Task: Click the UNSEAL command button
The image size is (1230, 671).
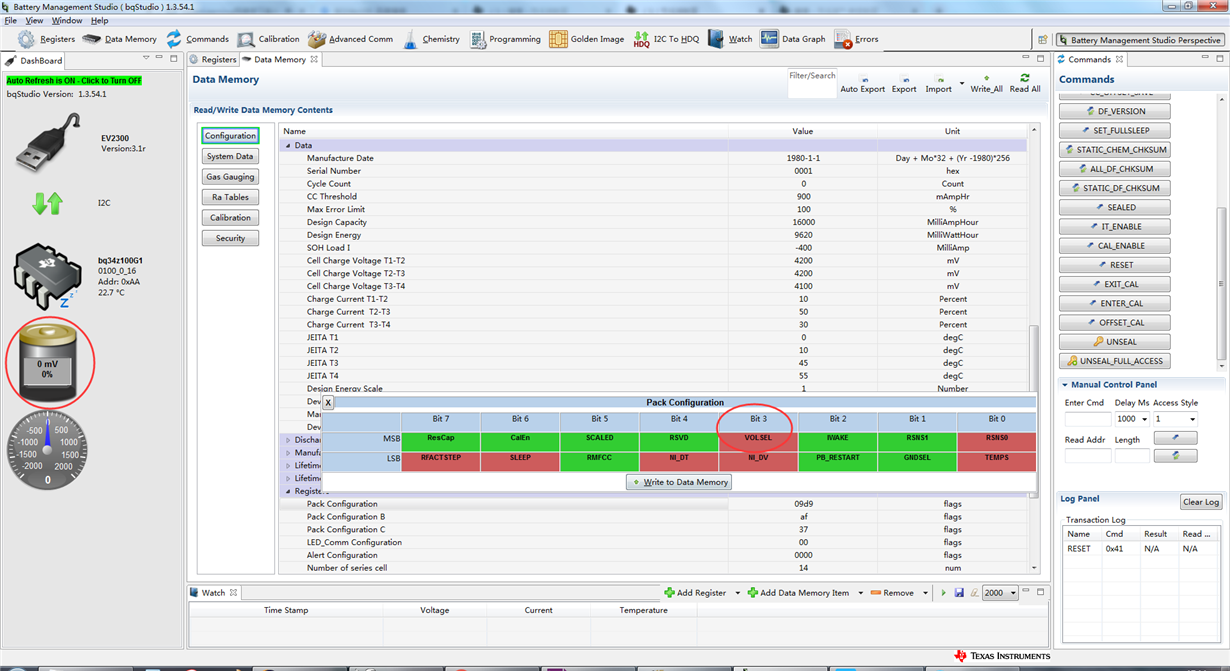Action: pyautogui.click(x=1114, y=342)
